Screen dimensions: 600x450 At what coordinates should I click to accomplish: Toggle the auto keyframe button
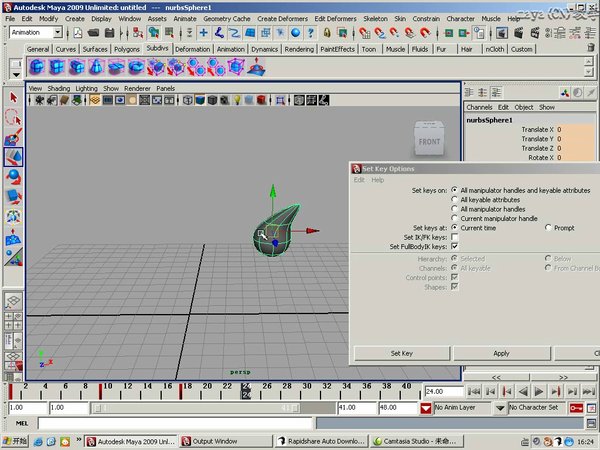576,408
